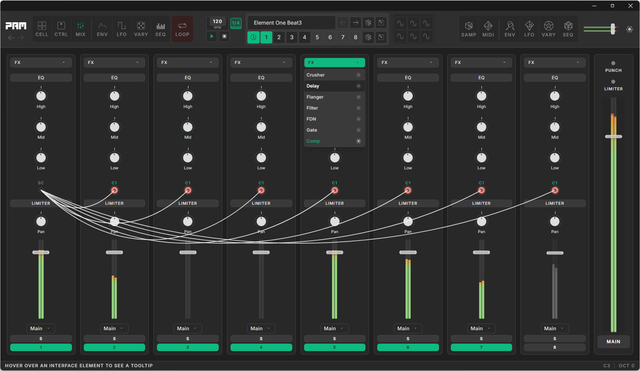
Task: Open channel 1 Main output dropdown
Action: [x=40, y=328]
